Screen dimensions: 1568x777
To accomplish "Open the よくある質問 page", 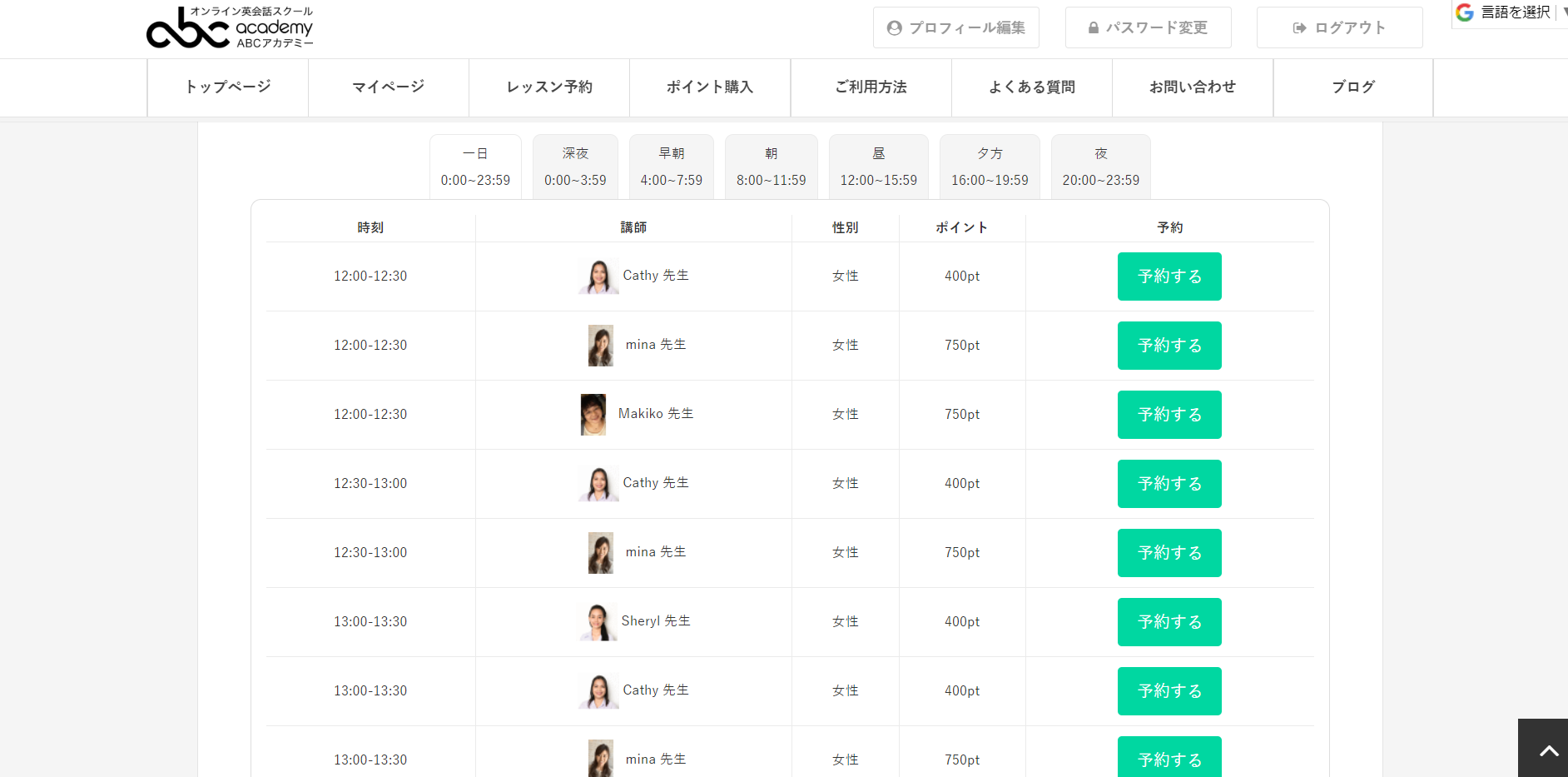I will click(1032, 87).
